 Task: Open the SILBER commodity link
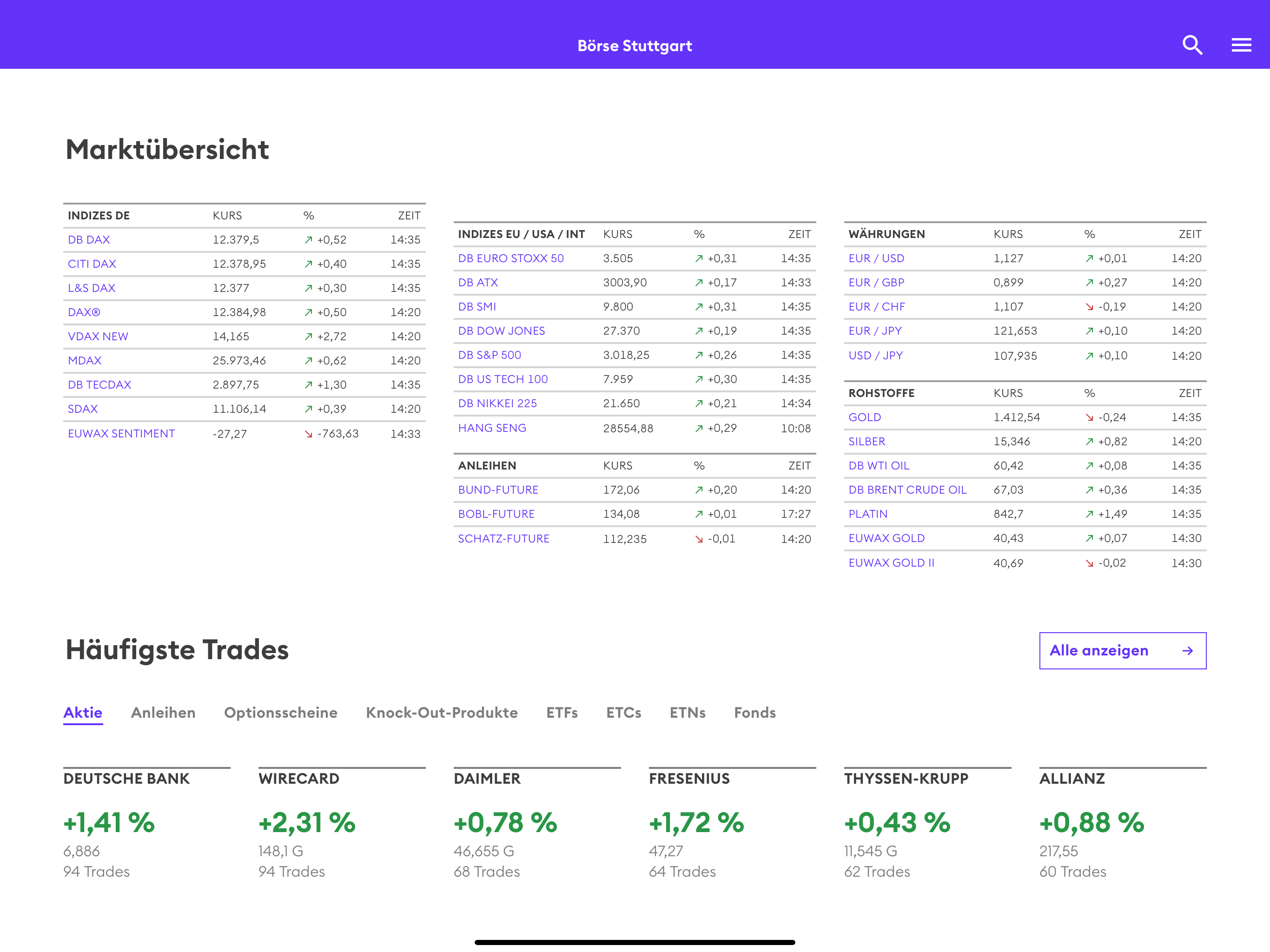tap(867, 441)
